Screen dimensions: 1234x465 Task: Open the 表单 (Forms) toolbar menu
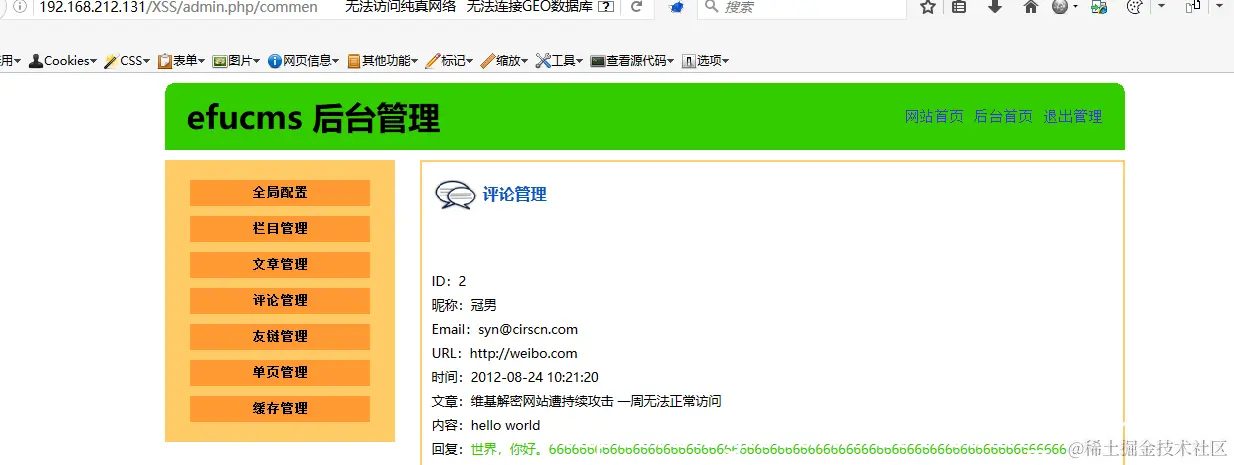pyautogui.click(x=181, y=61)
